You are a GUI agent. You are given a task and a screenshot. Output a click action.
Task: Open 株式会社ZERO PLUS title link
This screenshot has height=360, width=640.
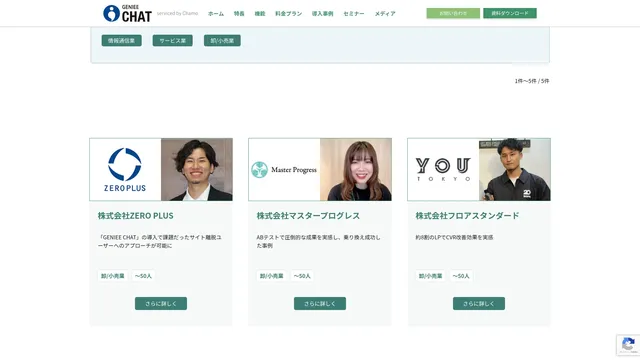point(136,216)
